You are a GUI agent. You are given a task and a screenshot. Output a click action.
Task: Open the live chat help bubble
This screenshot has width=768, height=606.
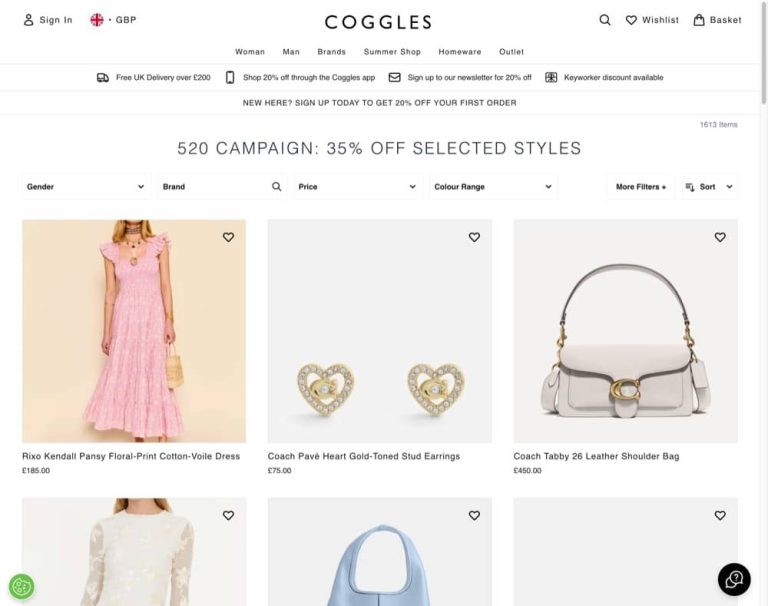[734, 579]
